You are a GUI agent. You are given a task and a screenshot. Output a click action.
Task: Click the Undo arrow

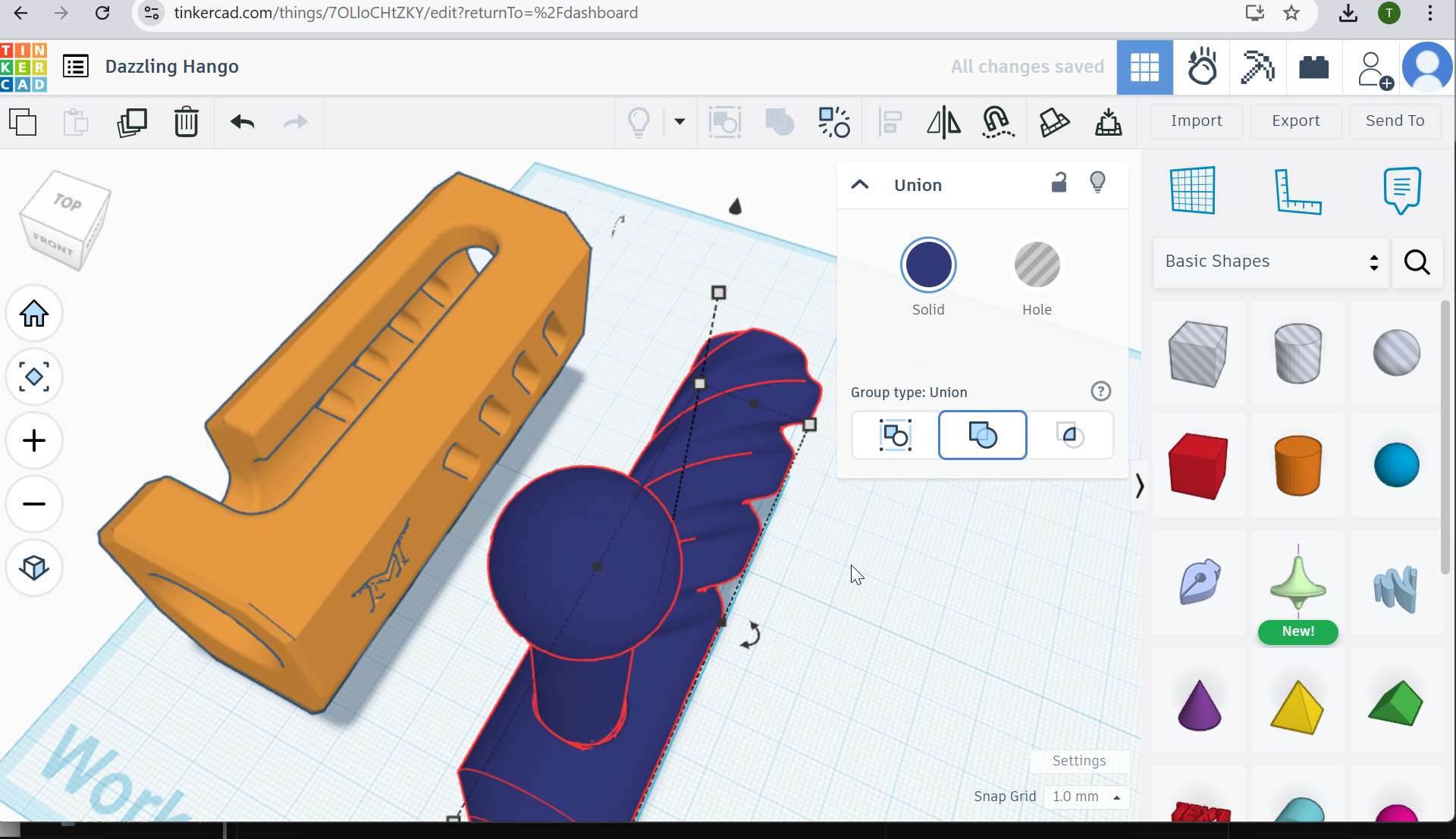pos(243,122)
